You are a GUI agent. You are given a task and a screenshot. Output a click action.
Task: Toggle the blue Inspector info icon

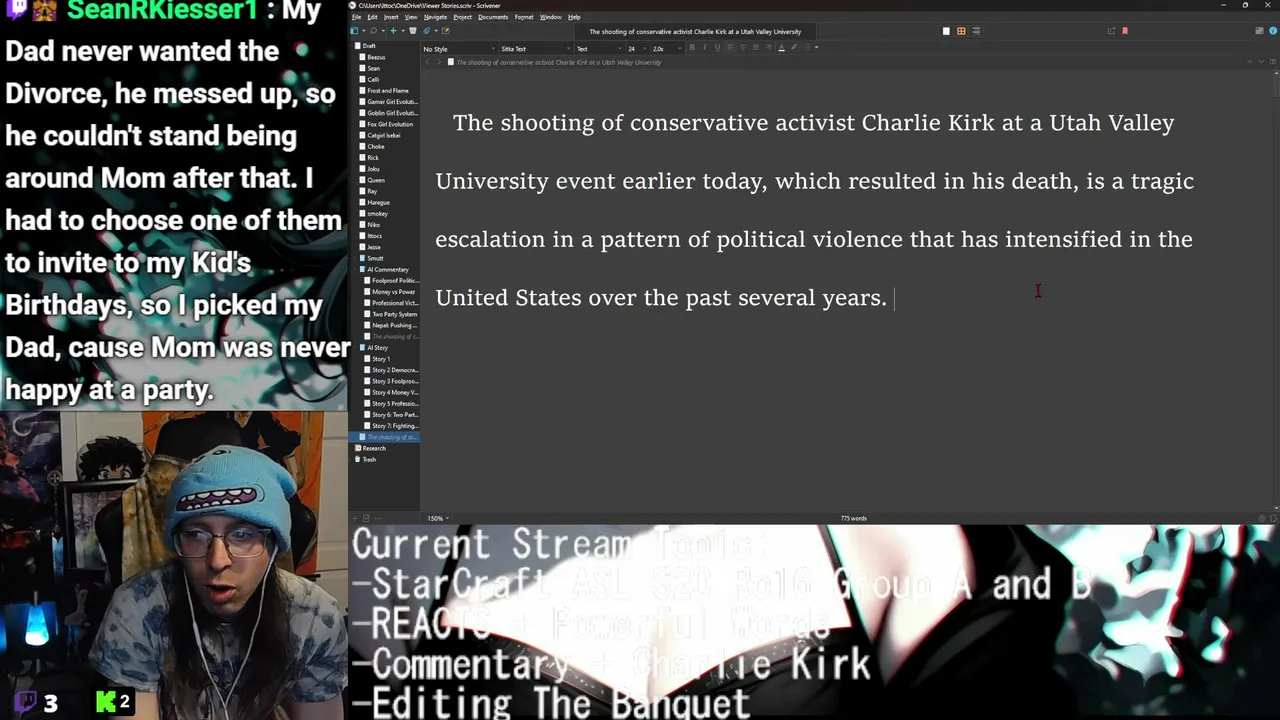coord(1273,31)
